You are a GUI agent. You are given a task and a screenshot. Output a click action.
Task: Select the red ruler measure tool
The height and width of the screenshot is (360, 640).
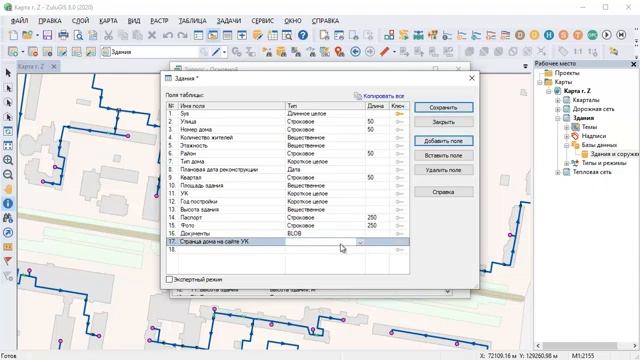[x=384, y=52]
